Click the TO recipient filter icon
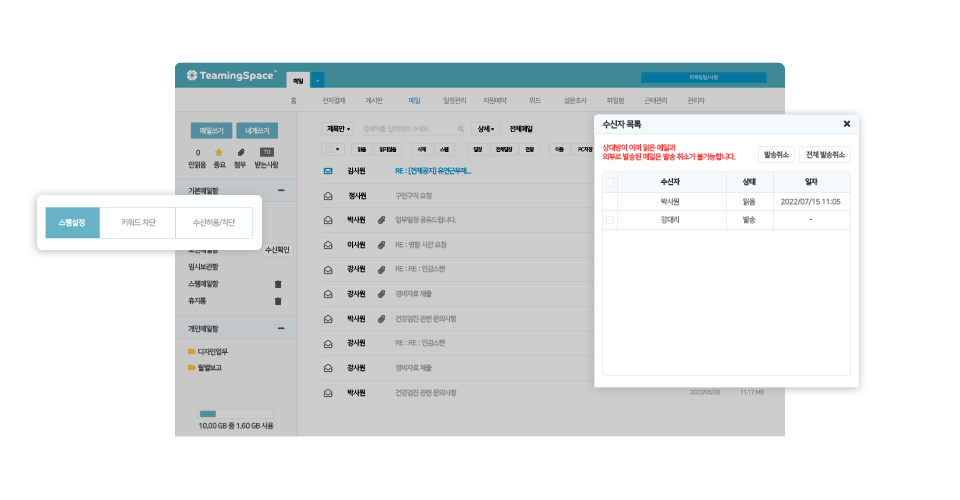Viewport: 960px width, 500px height. [266, 152]
